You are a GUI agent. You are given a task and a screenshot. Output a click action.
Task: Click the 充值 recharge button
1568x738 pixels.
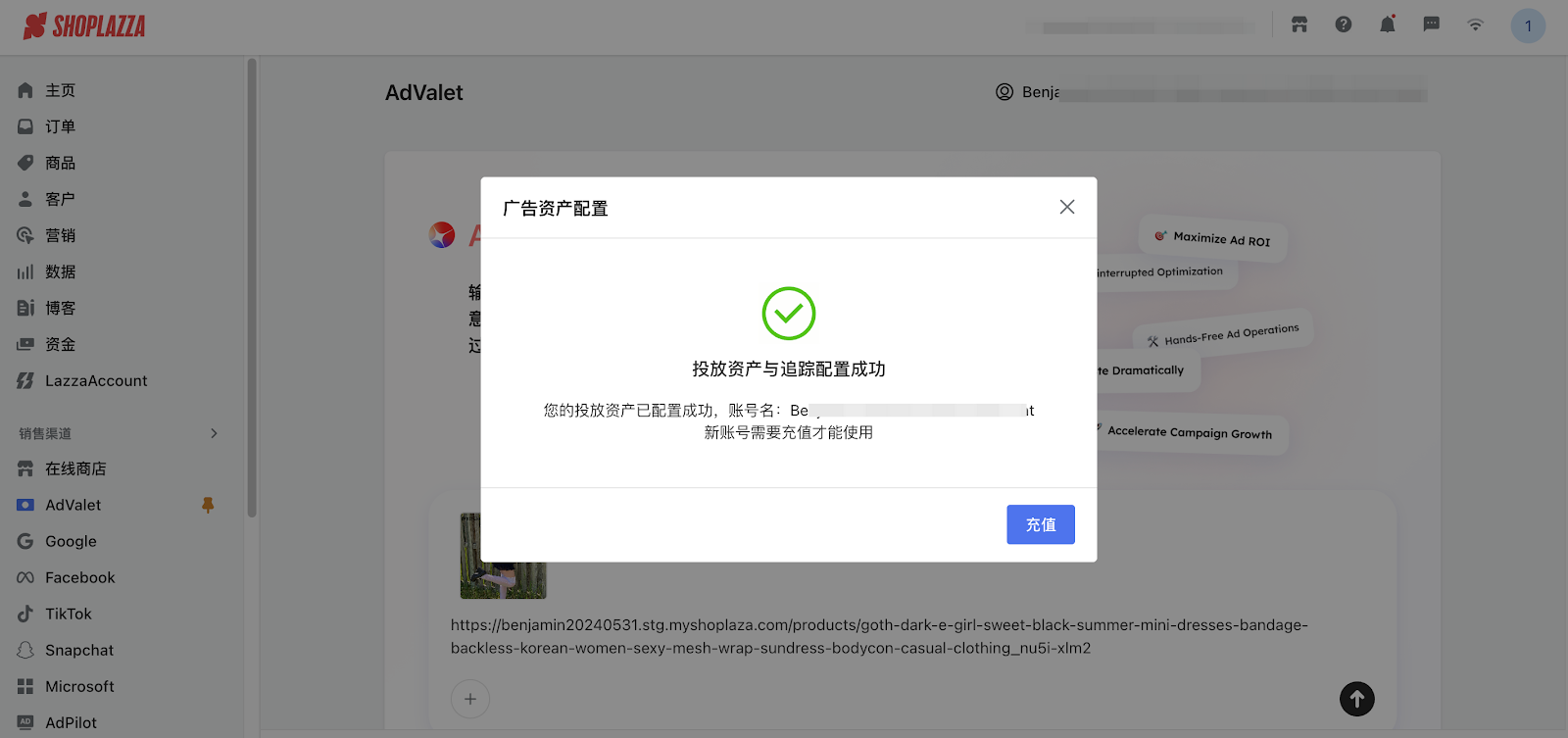click(x=1040, y=524)
